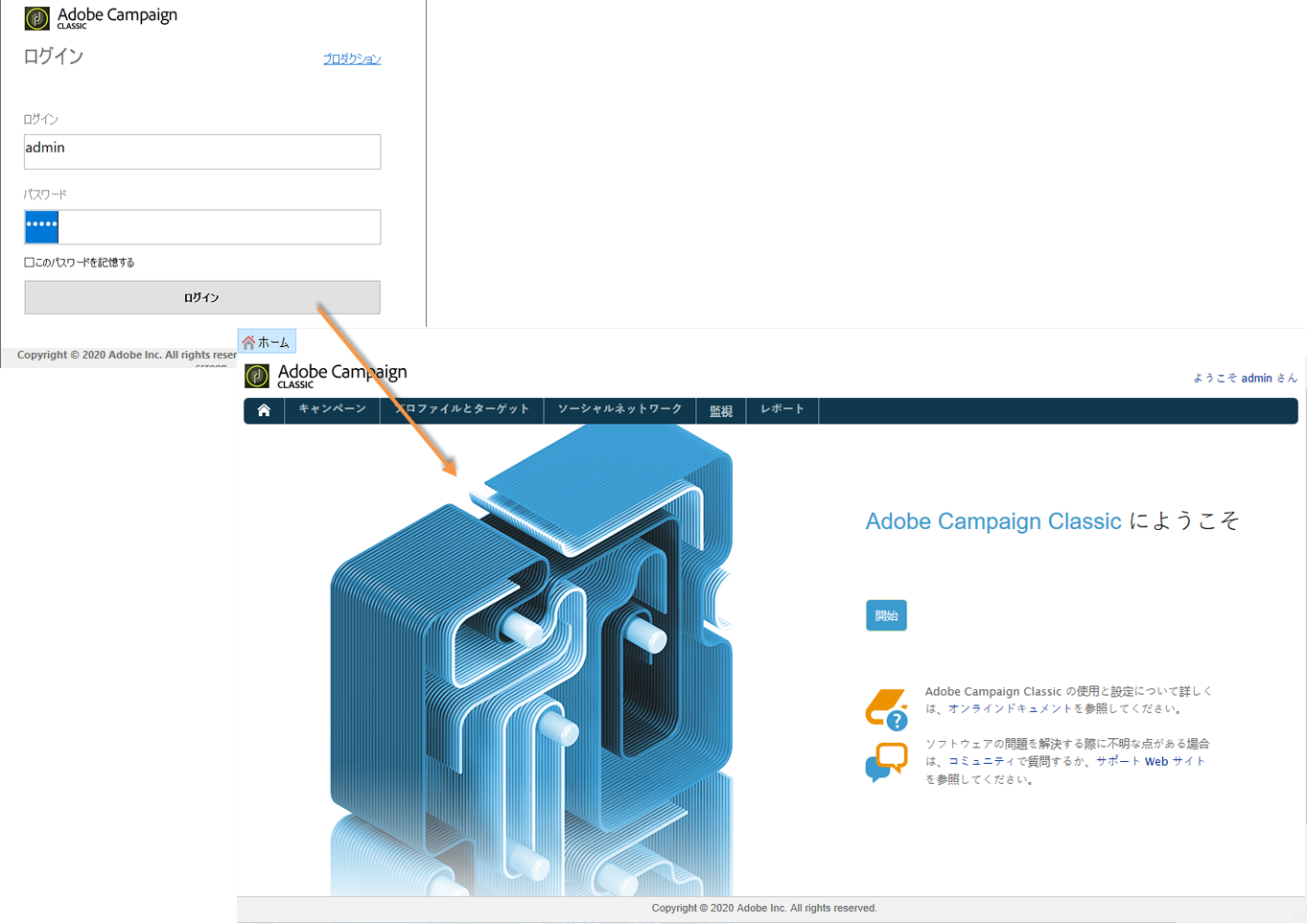Click home page footer Copyright © 2020 text
Screen dimensions: 1307x924
click(764, 909)
